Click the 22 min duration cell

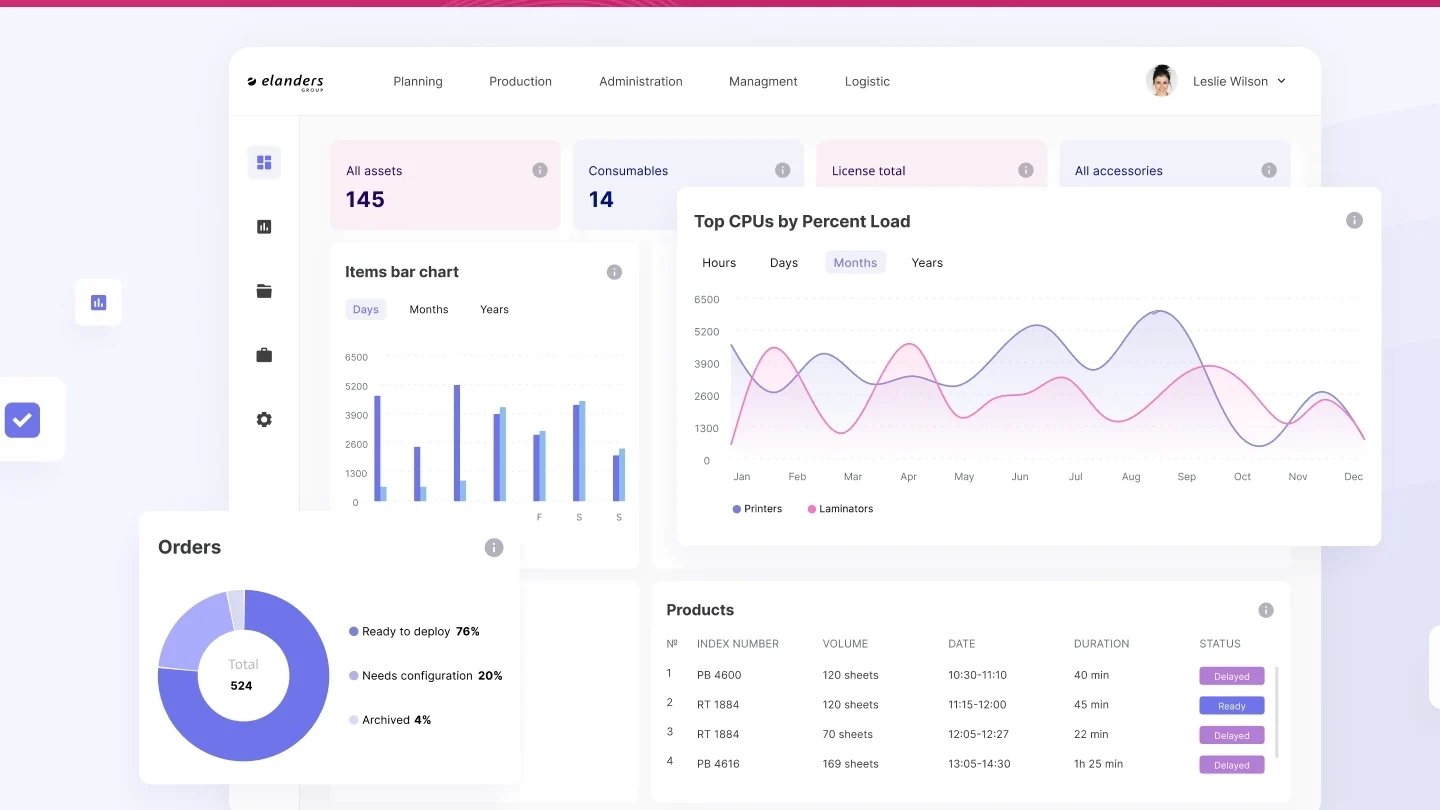1091,734
